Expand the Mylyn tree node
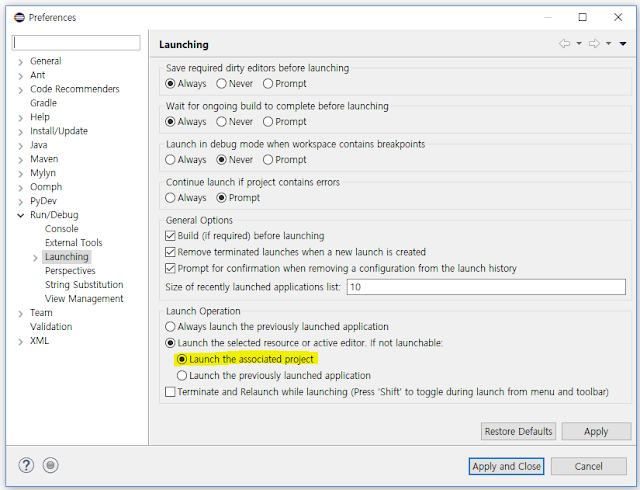This screenshot has width=640, height=490. coord(20,174)
